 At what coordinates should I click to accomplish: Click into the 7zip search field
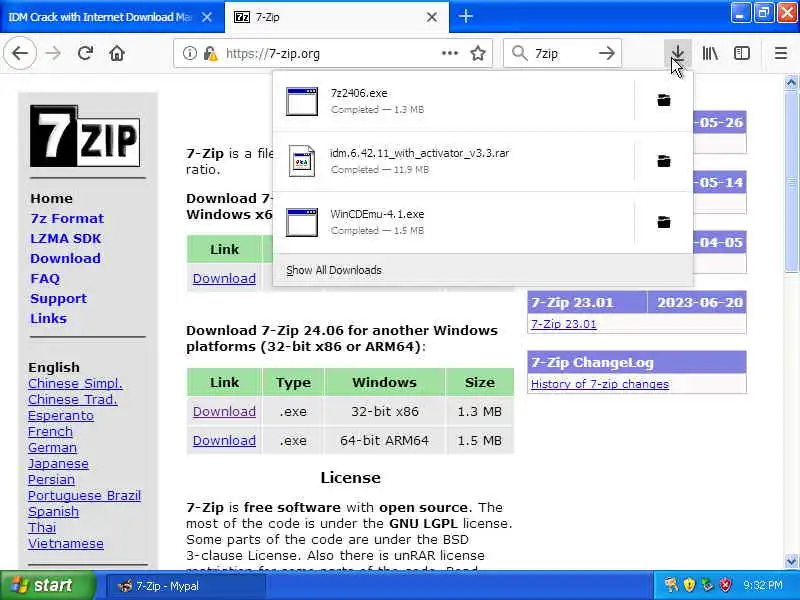pyautogui.click(x=561, y=53)
